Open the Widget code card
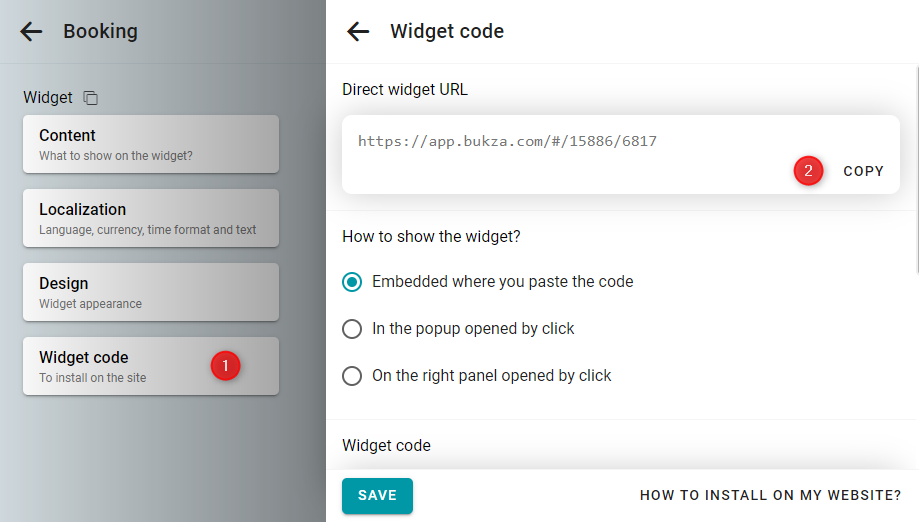The width and height of the screenshot is (919, 522). click(x=151, y=366)
